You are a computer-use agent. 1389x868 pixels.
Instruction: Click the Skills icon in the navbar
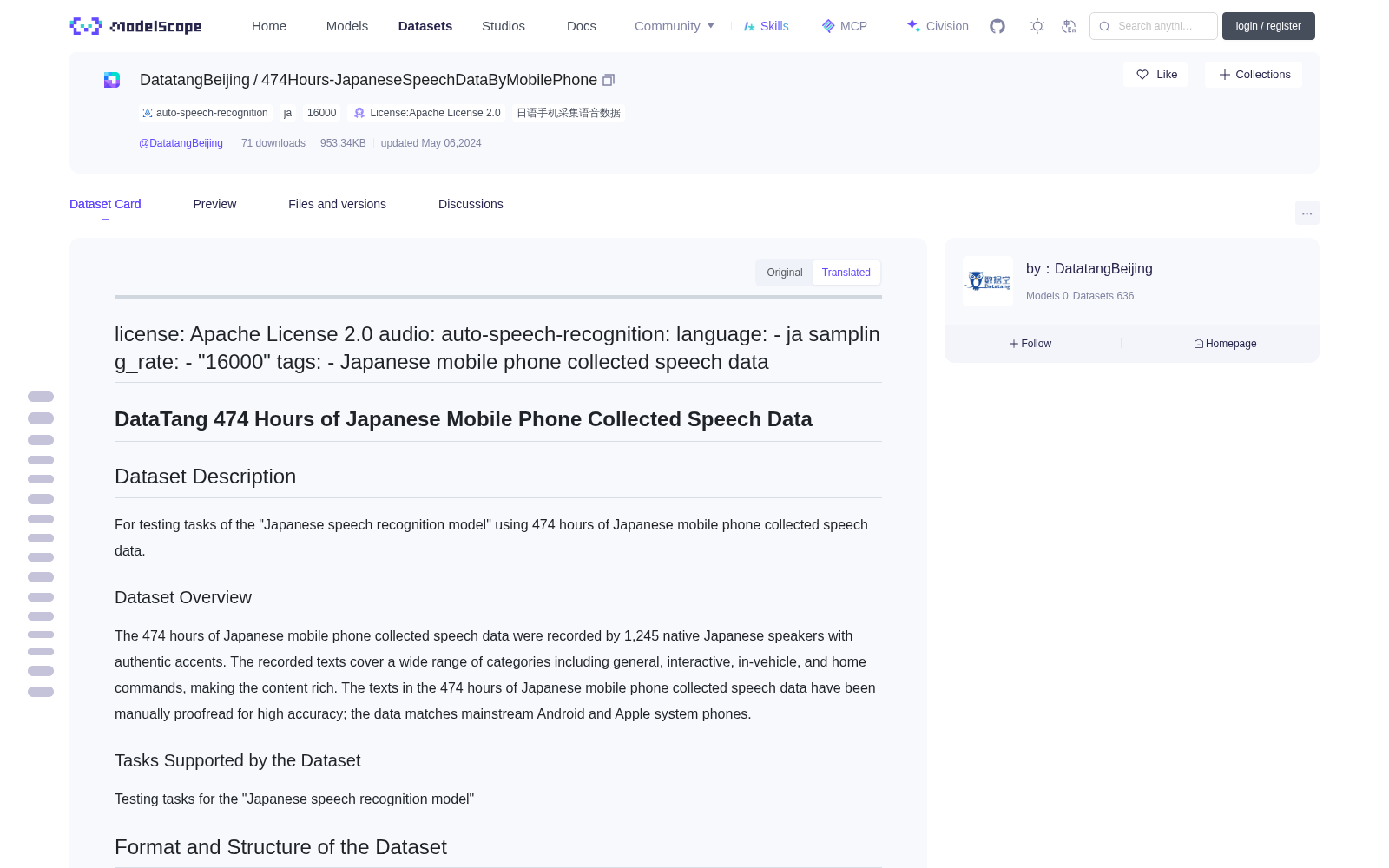(749, 26)
